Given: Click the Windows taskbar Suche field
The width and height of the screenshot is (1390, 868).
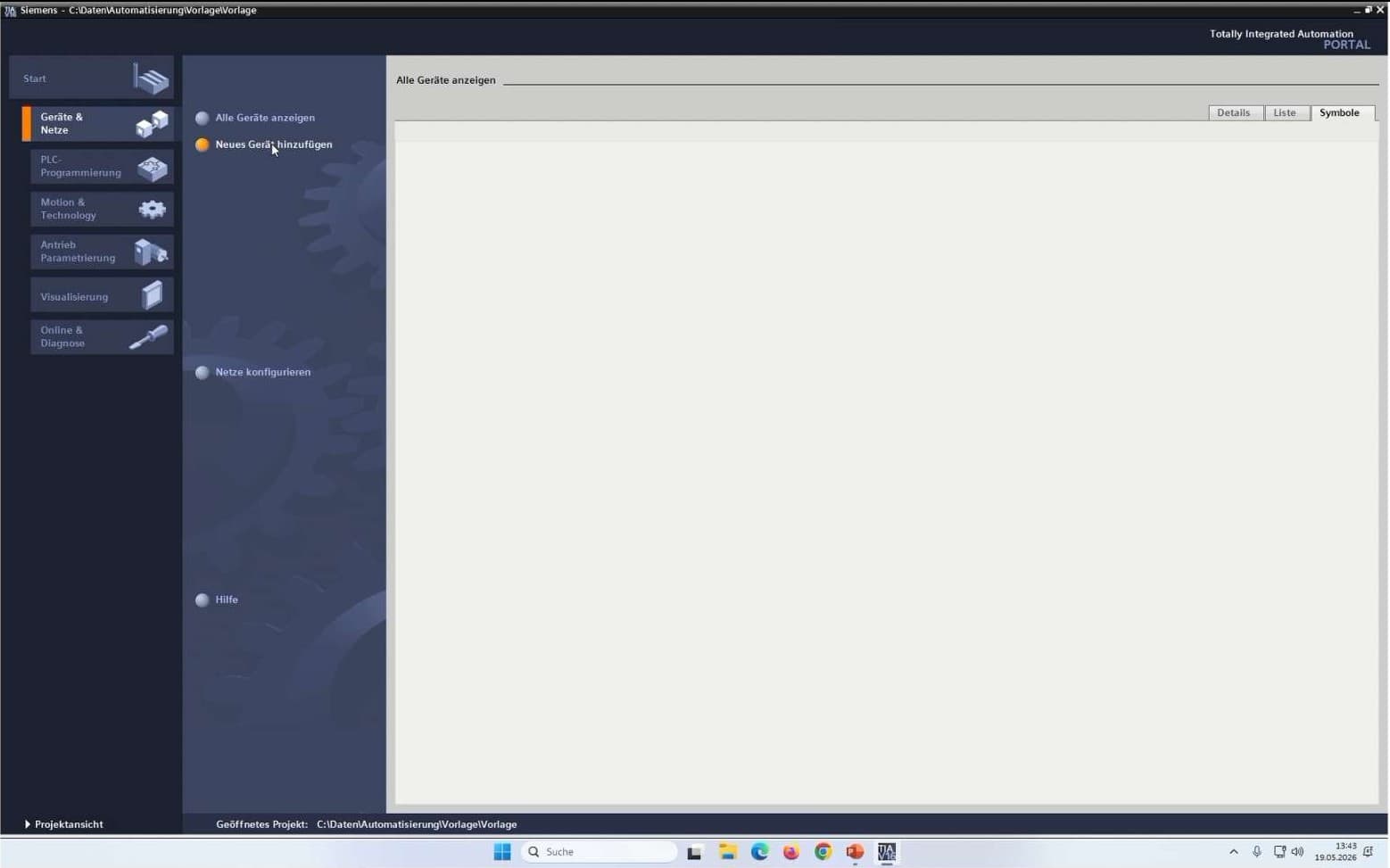Looking at the screenshot, I should click(600, 852).
